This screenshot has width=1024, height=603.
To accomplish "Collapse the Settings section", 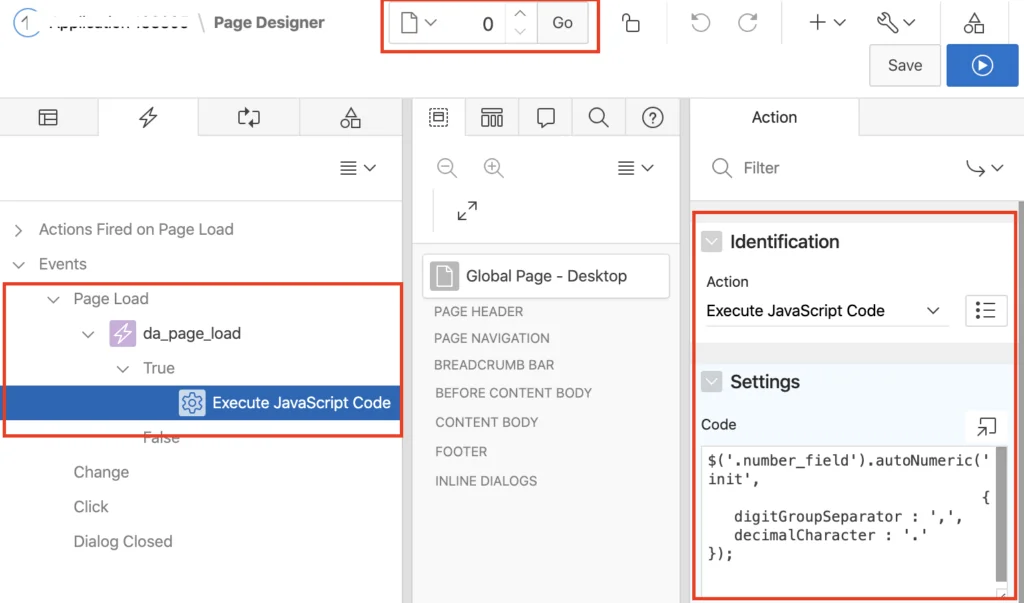I will [711, 382].
